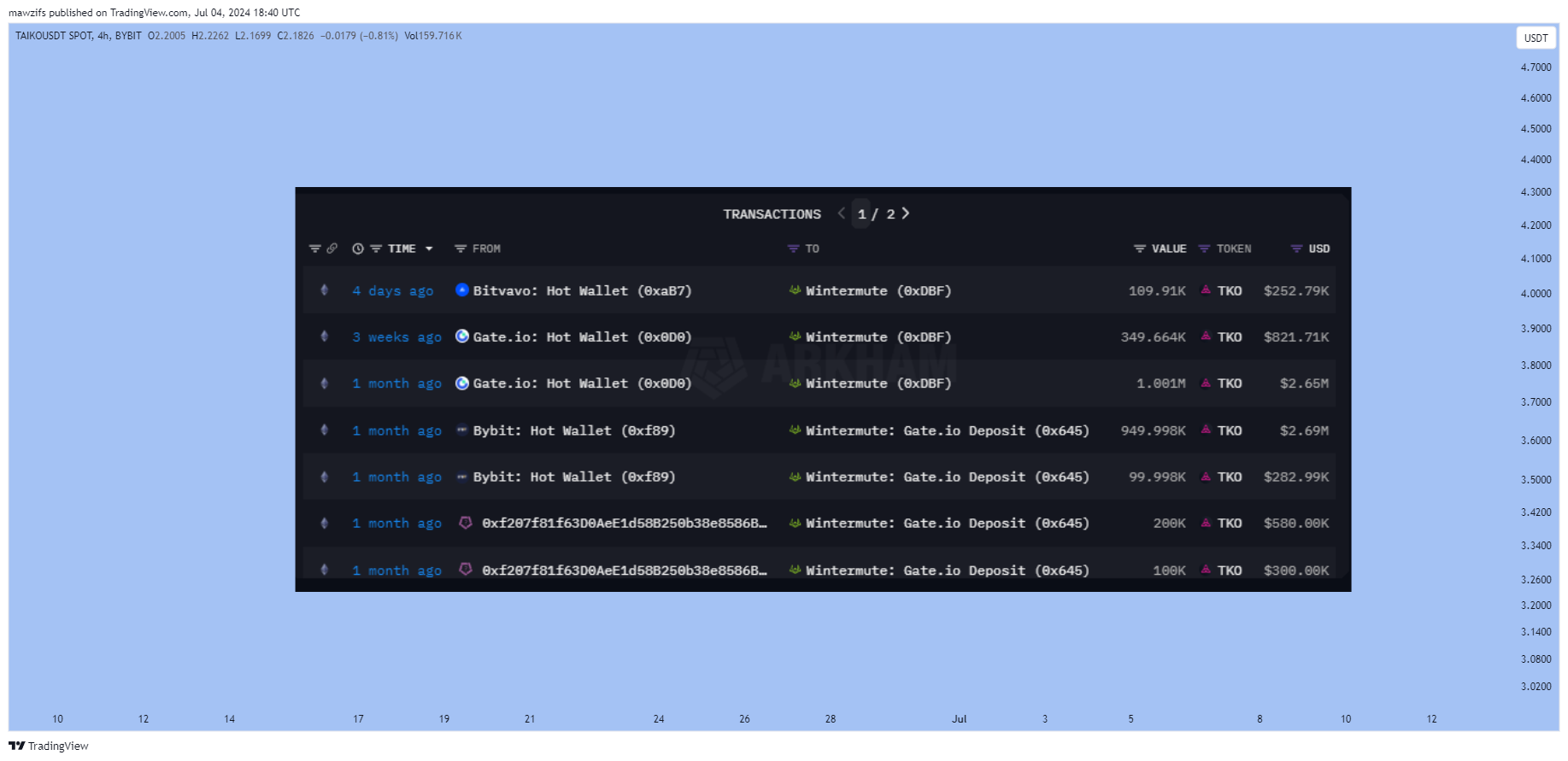Select the USD amount $282.99K
Image resolution: width=1568 pixels, height=761 pixels.
[x=1296, y=477]
